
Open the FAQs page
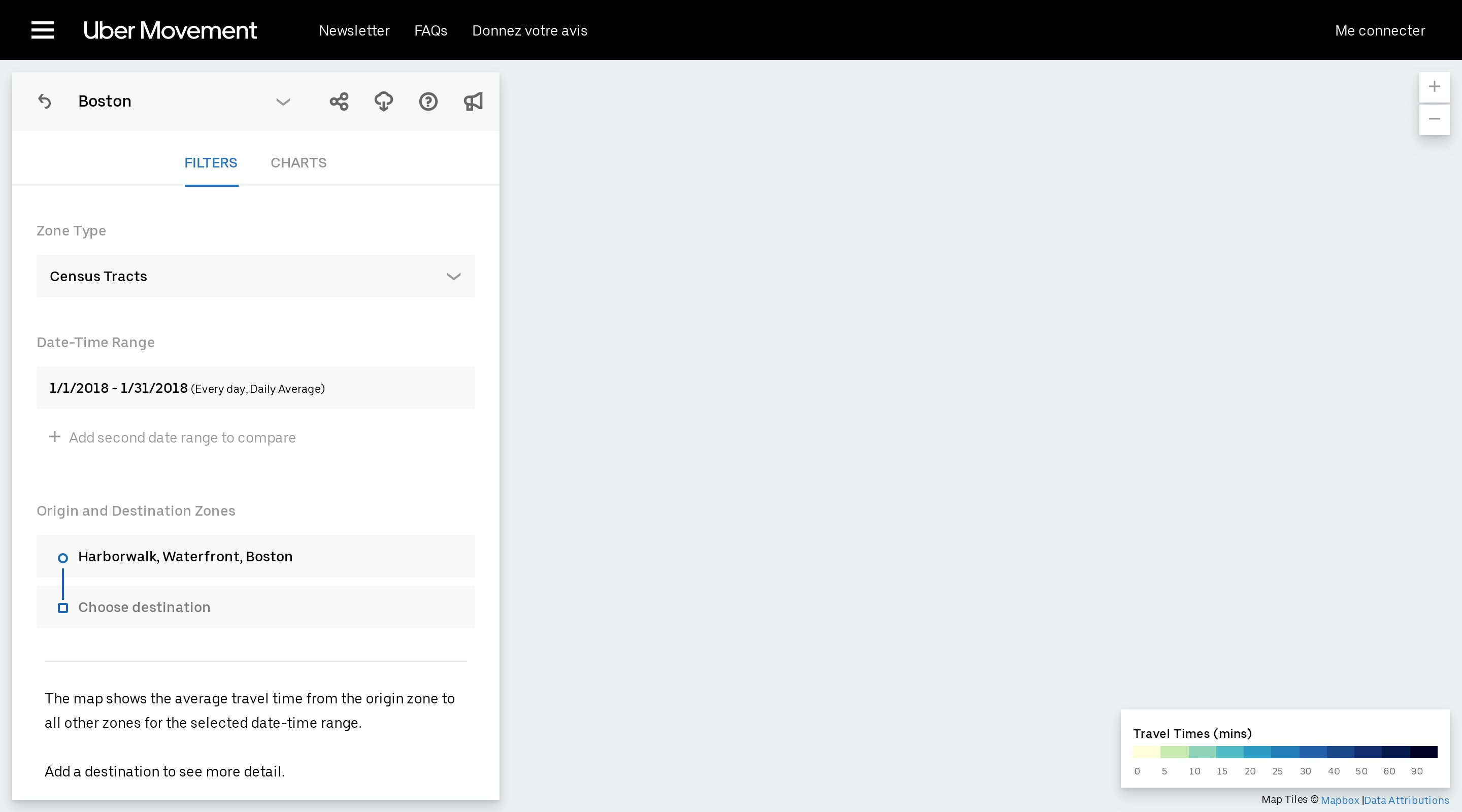(x=431, y=30)
